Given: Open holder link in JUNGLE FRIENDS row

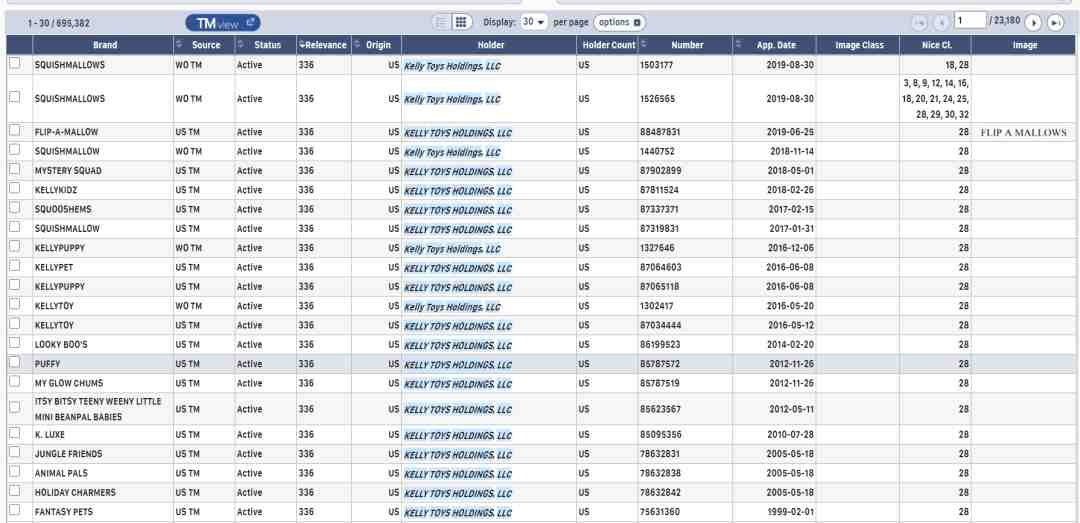Looking at the screenshot, I should (458, 454).
